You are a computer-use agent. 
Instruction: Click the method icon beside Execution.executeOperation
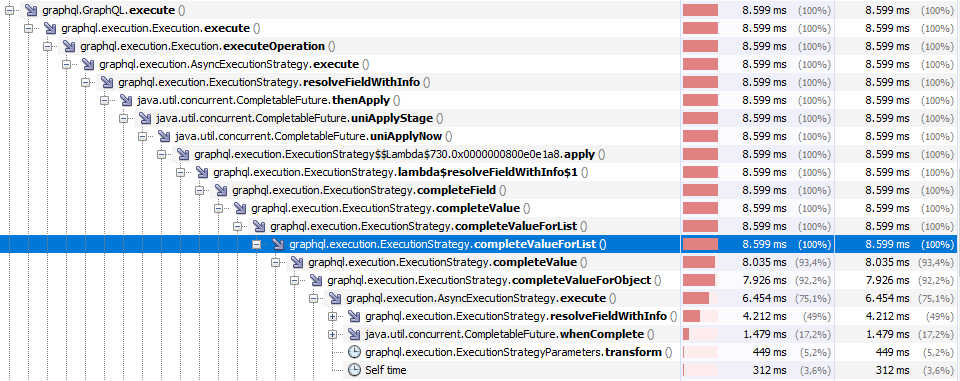point(69,46)
